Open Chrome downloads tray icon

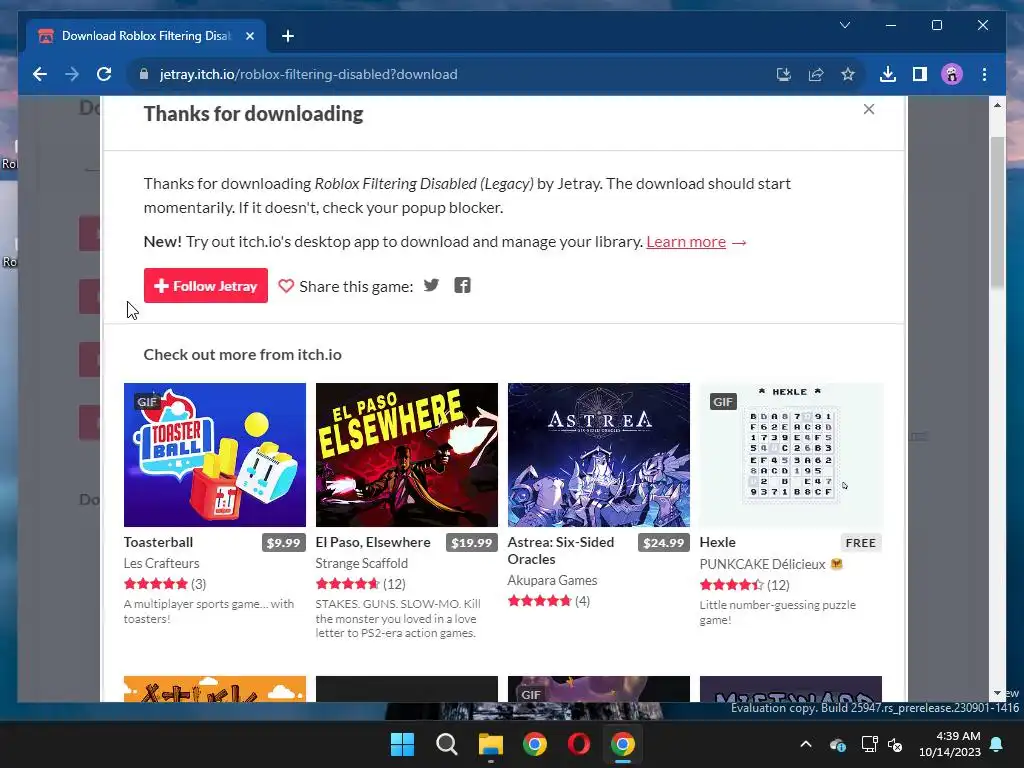pos(888,74)
